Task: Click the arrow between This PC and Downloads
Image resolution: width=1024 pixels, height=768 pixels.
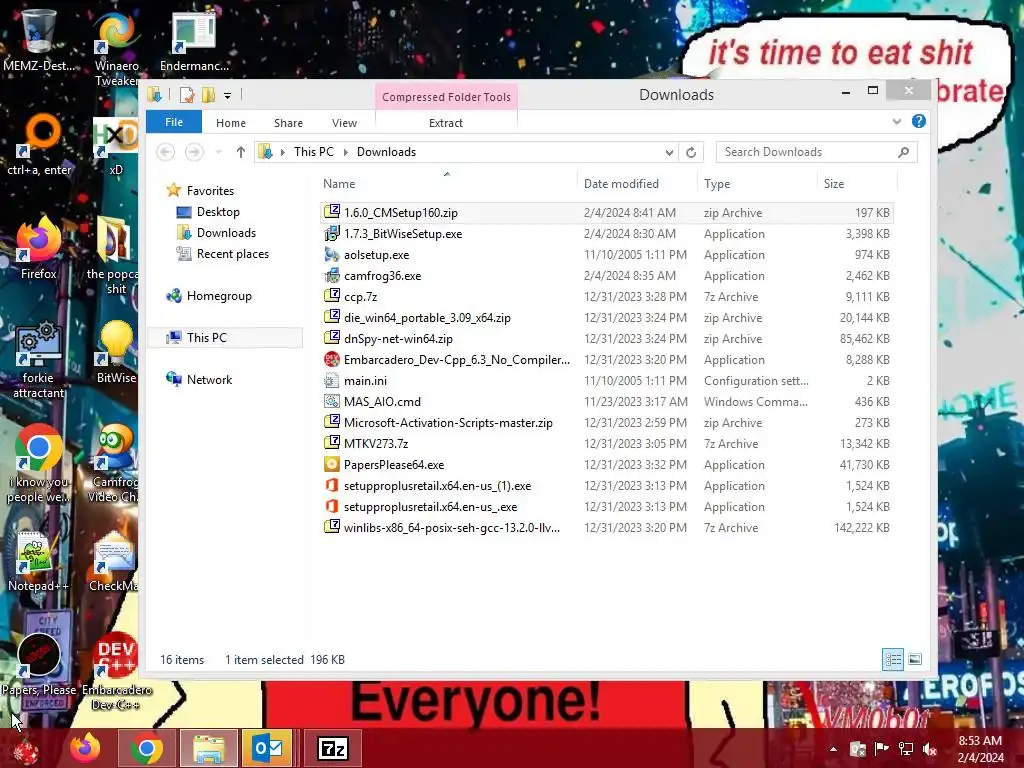Action: tap(345, 152)
